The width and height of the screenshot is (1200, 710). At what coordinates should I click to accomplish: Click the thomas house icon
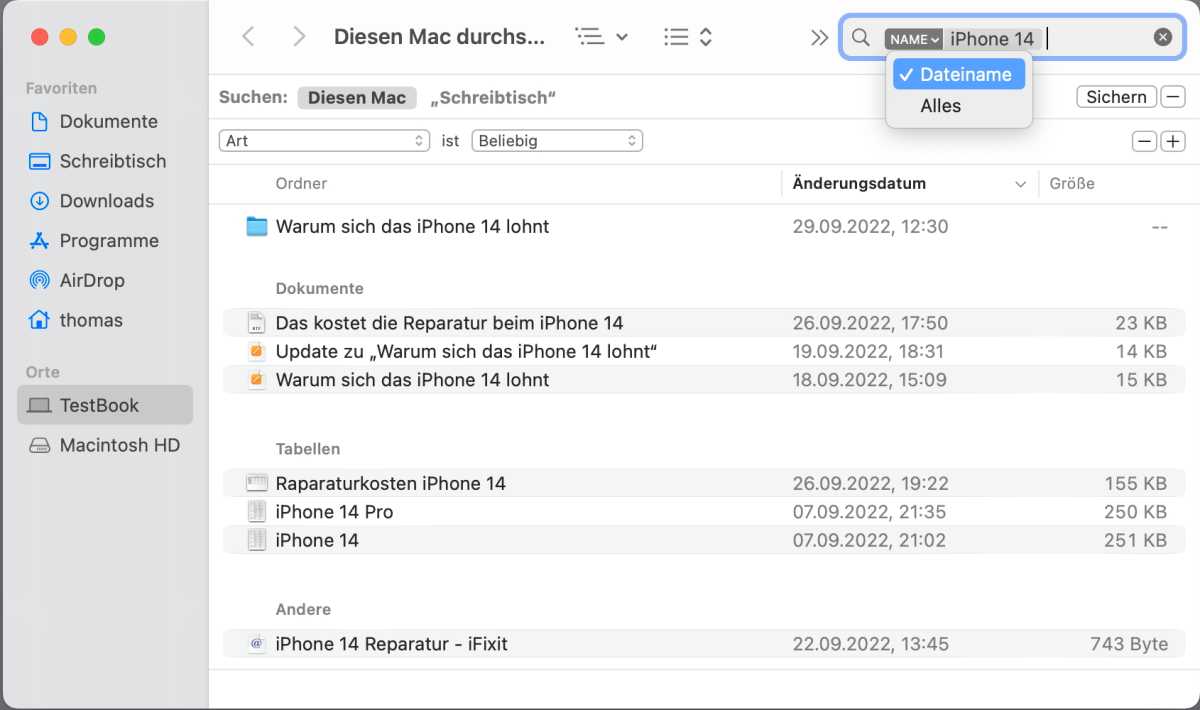click(x=39, y=321)
